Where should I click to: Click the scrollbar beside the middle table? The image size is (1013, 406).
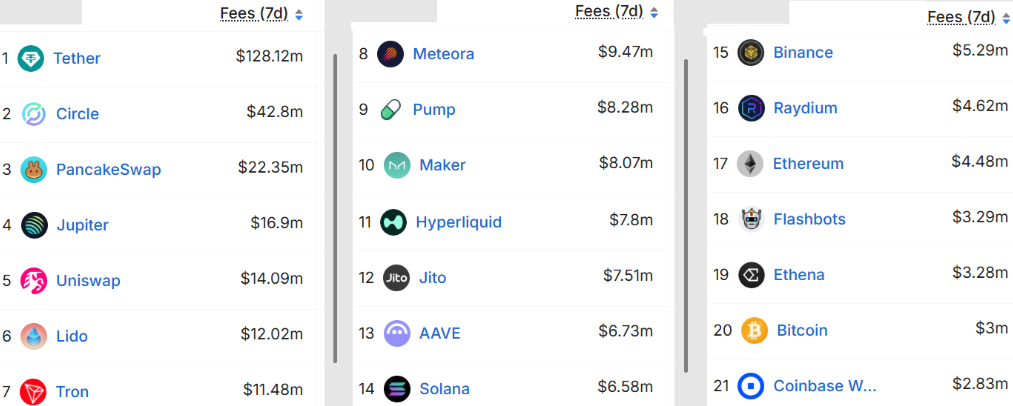[x=685, y=216]
